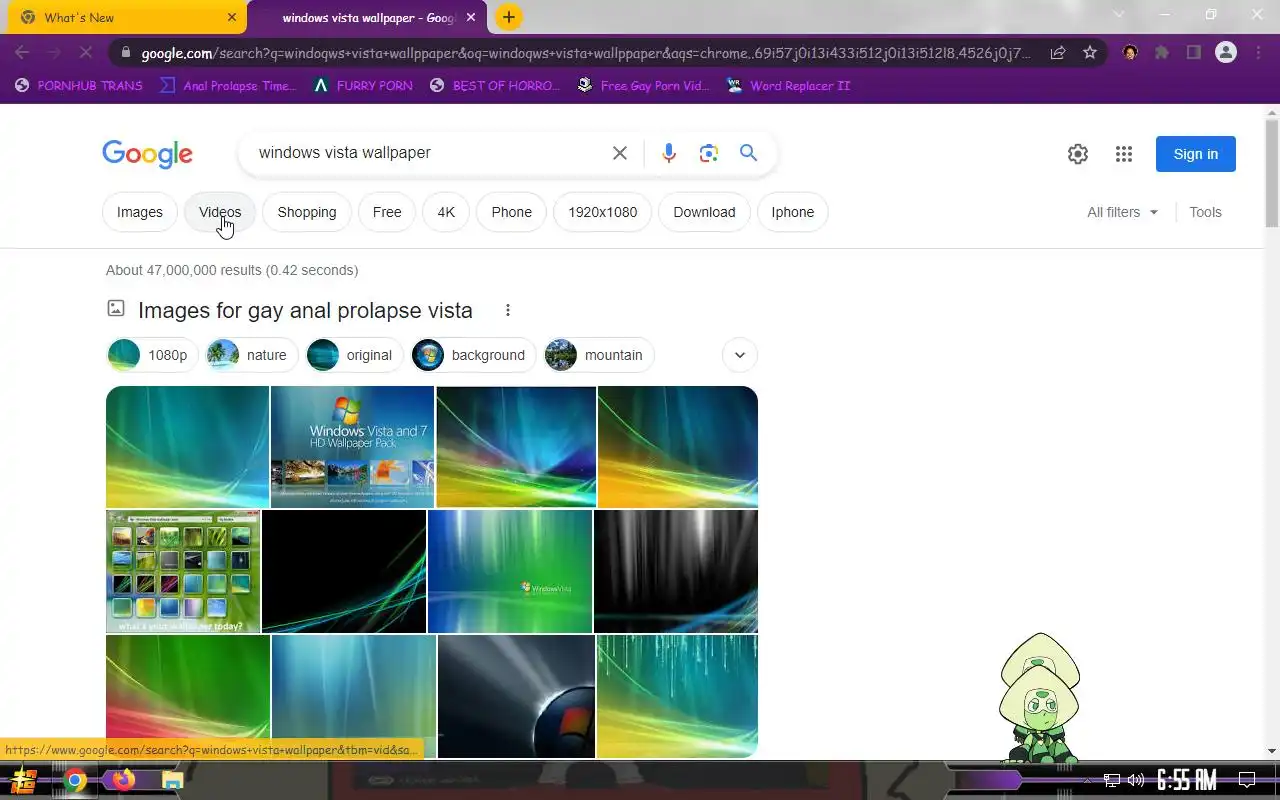Apply the Iphone filter chip
The height and width of the screenshot is (800, 1280).
[793, 212]
